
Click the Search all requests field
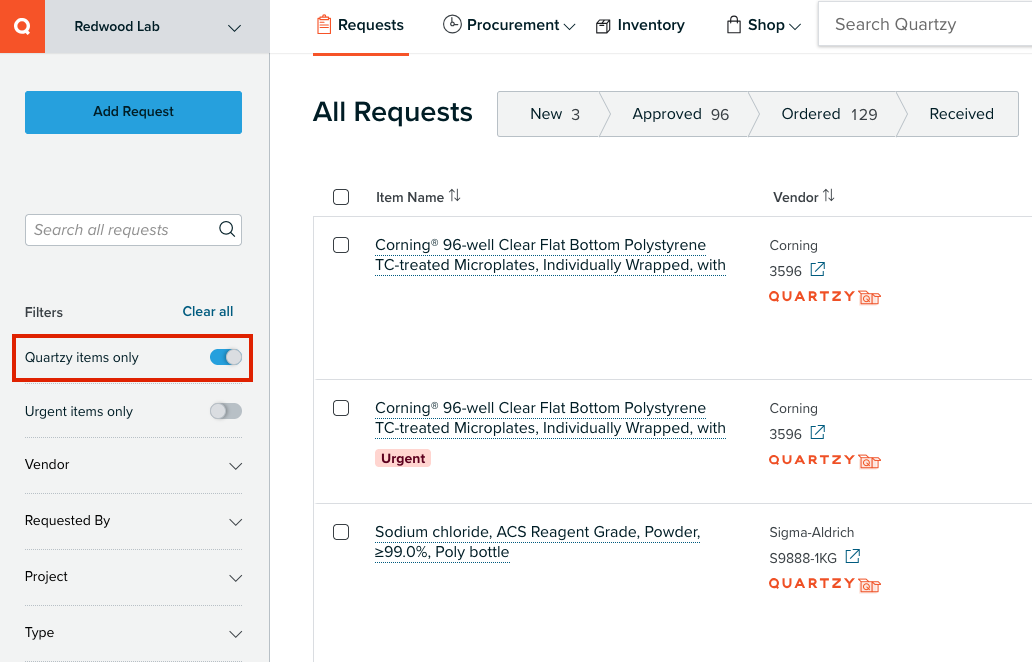pos(134,230)
